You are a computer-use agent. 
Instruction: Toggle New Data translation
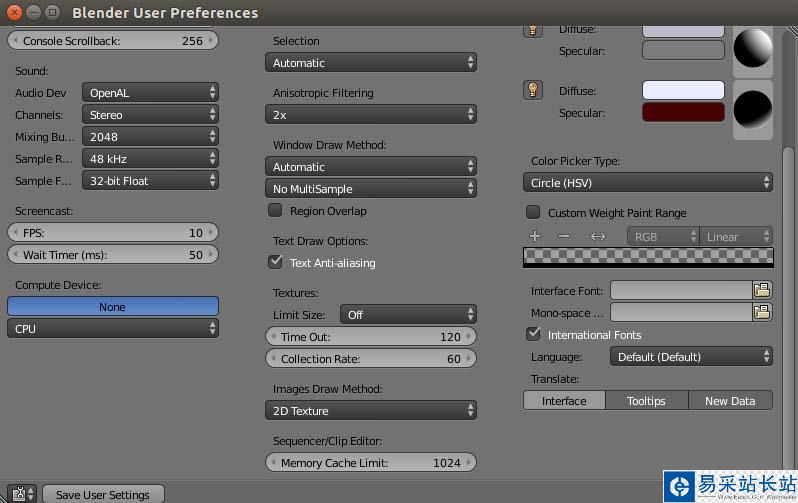pyautogui.click(x=730, y=401)
